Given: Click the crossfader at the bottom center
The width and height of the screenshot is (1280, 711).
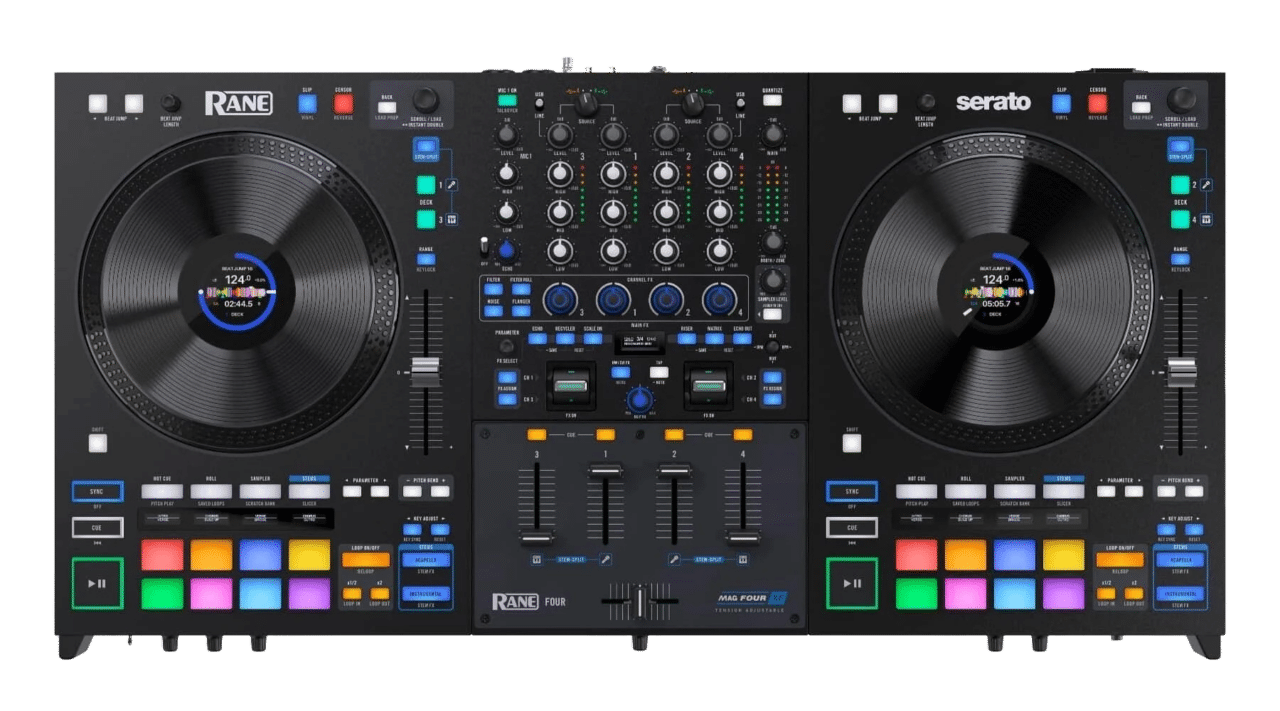Looking at the screenshot, I should click(x=638, y=600).
